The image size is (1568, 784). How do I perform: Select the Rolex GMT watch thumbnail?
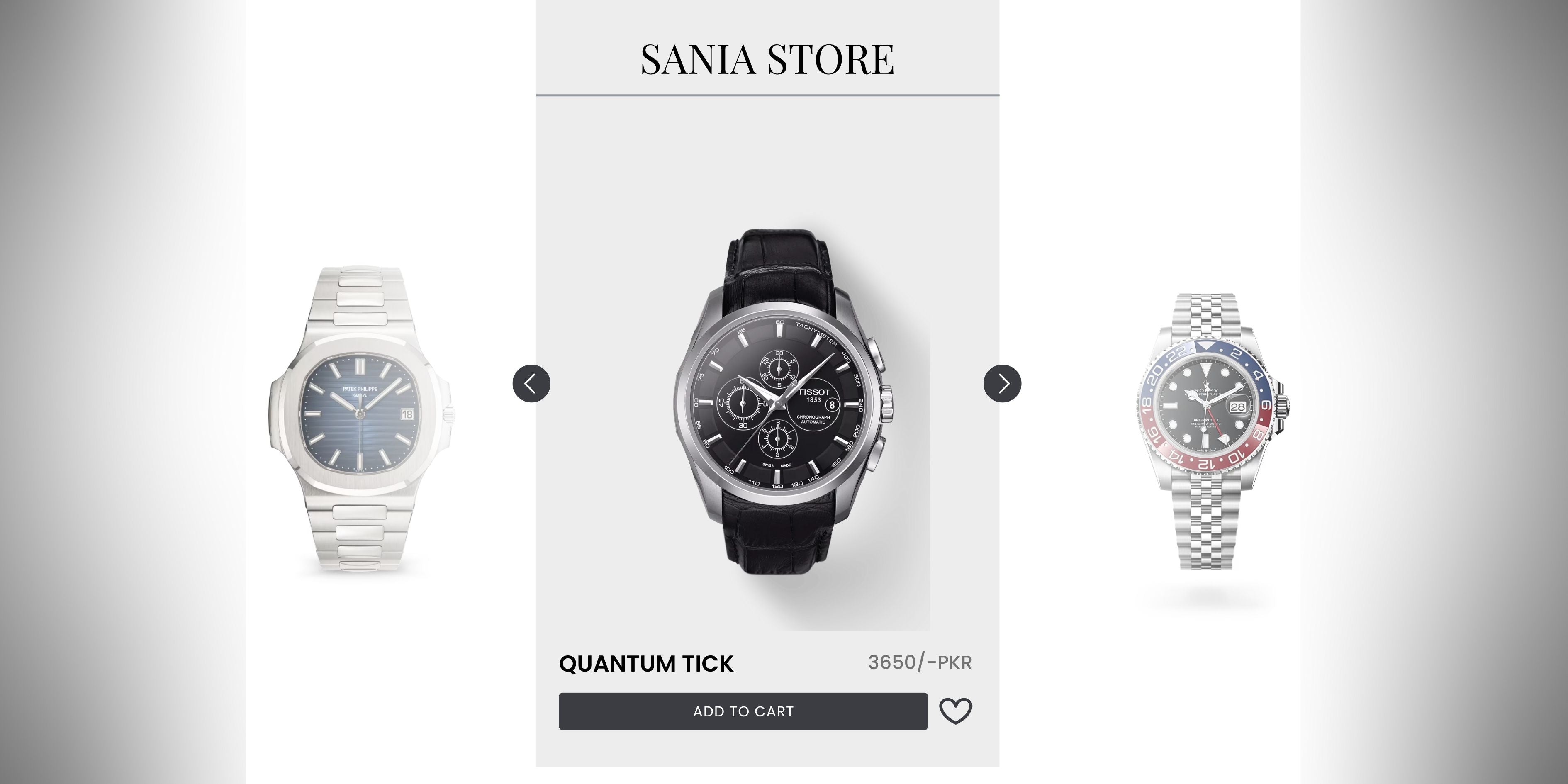coord(1211,432)
